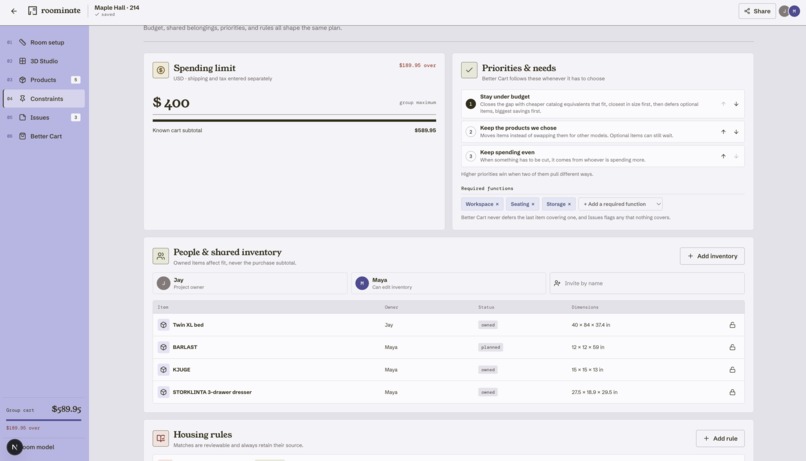Click the Add rule button
Image resolution: width=806 pixels, height=461 pixels.
[720, 438]
